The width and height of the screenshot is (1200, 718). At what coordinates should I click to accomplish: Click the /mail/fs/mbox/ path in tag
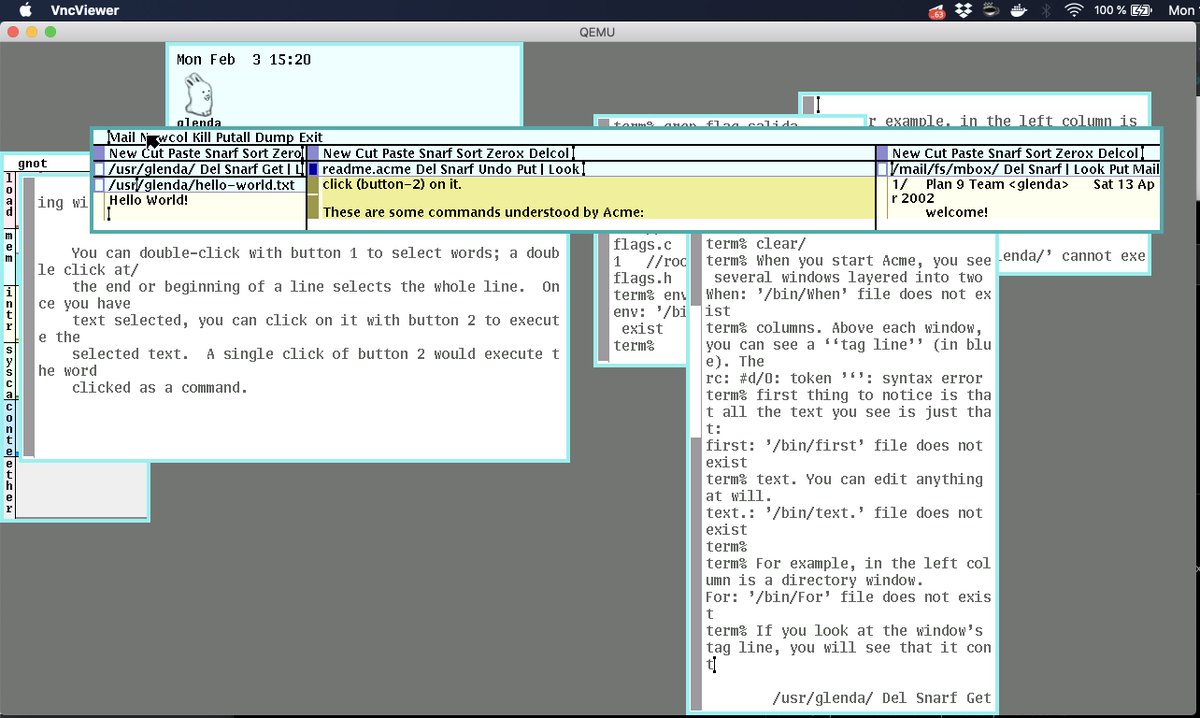click(x=944, y=169)
